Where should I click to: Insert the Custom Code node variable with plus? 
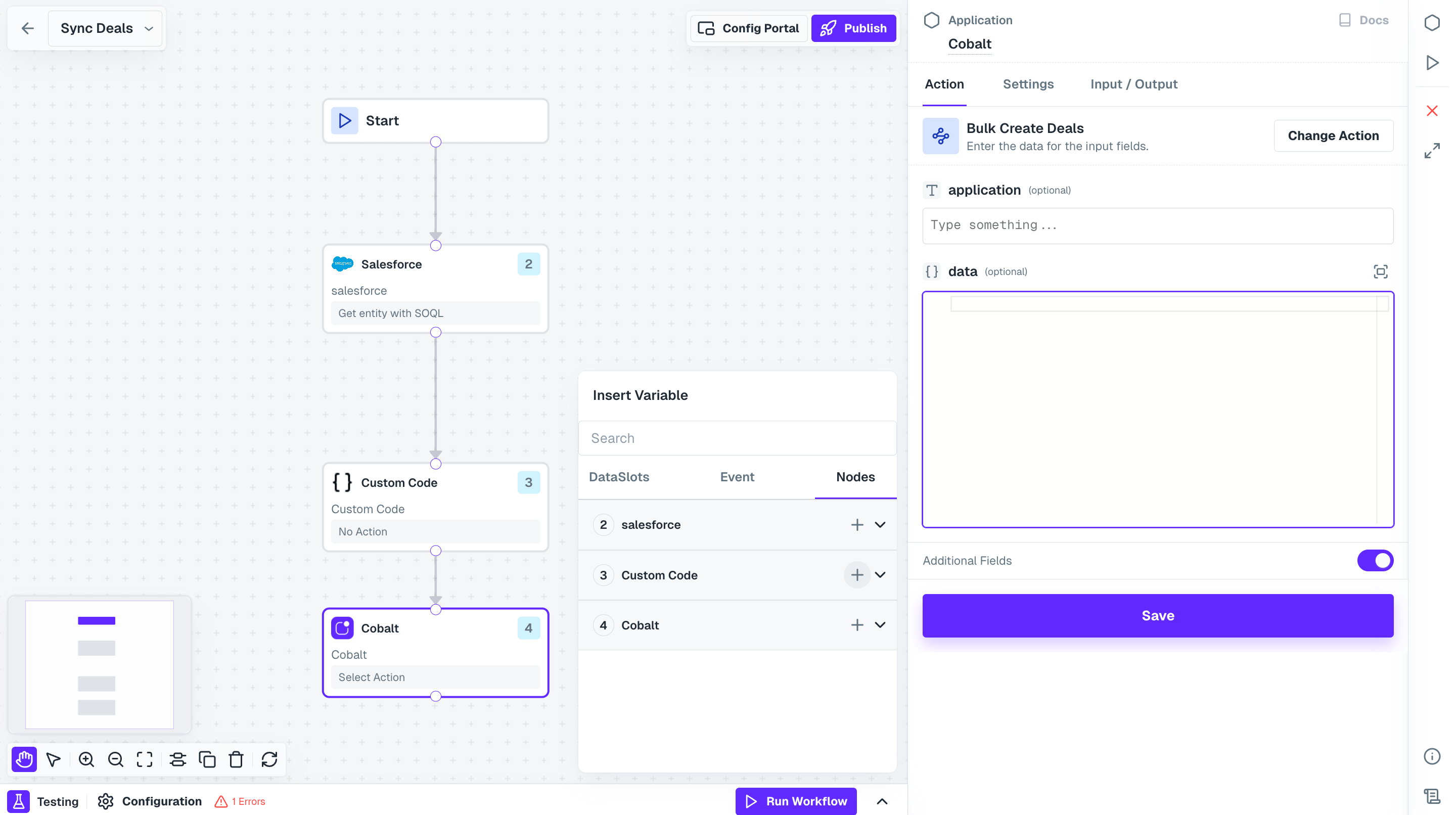857,575
